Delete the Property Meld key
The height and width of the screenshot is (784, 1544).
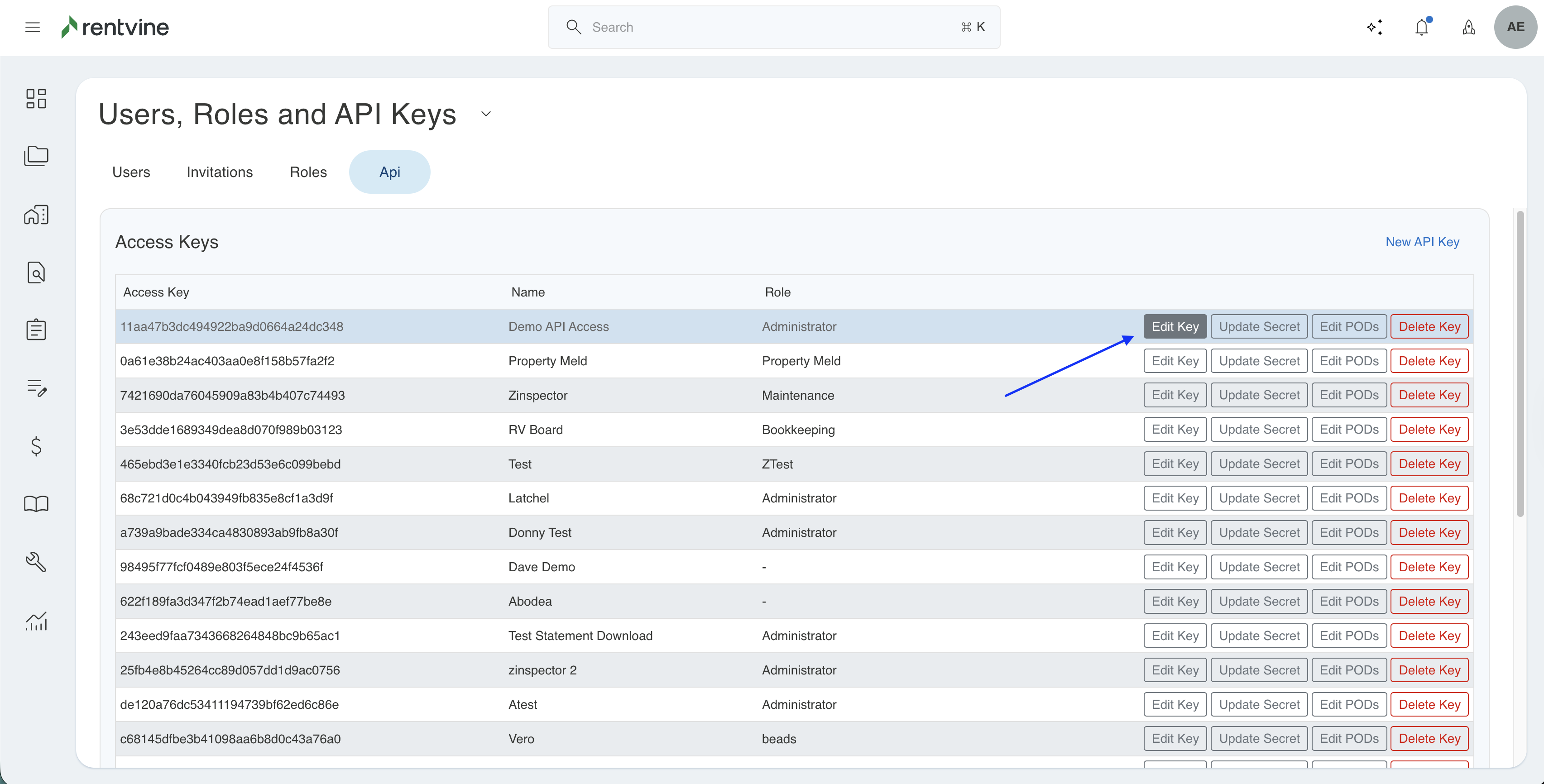[x=1429, y=361]
